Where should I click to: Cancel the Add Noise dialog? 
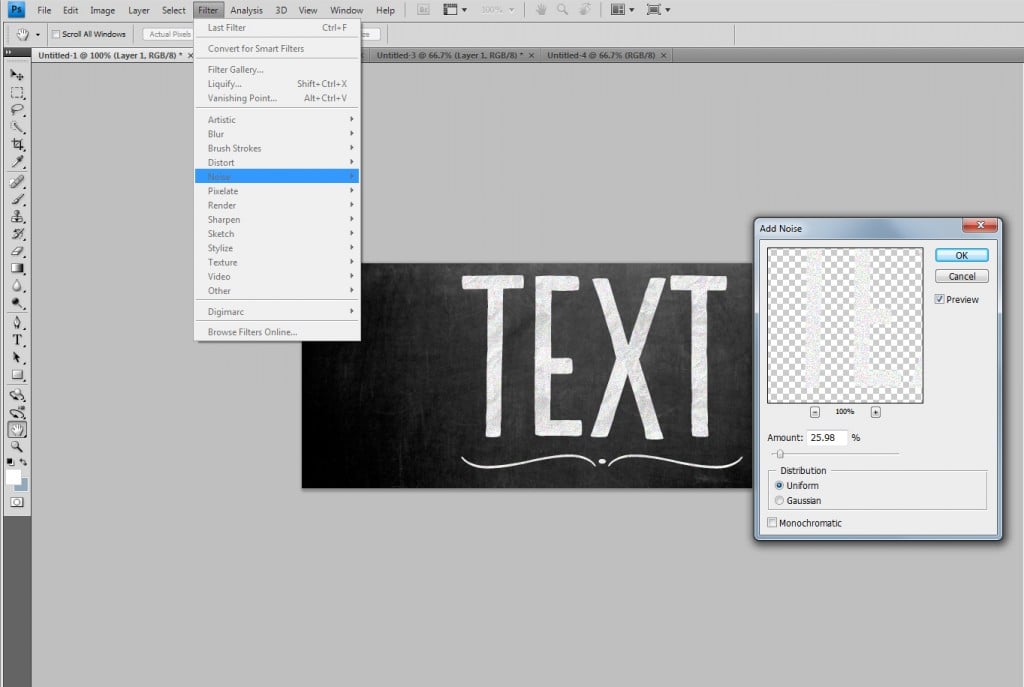(x=961, y=276)
